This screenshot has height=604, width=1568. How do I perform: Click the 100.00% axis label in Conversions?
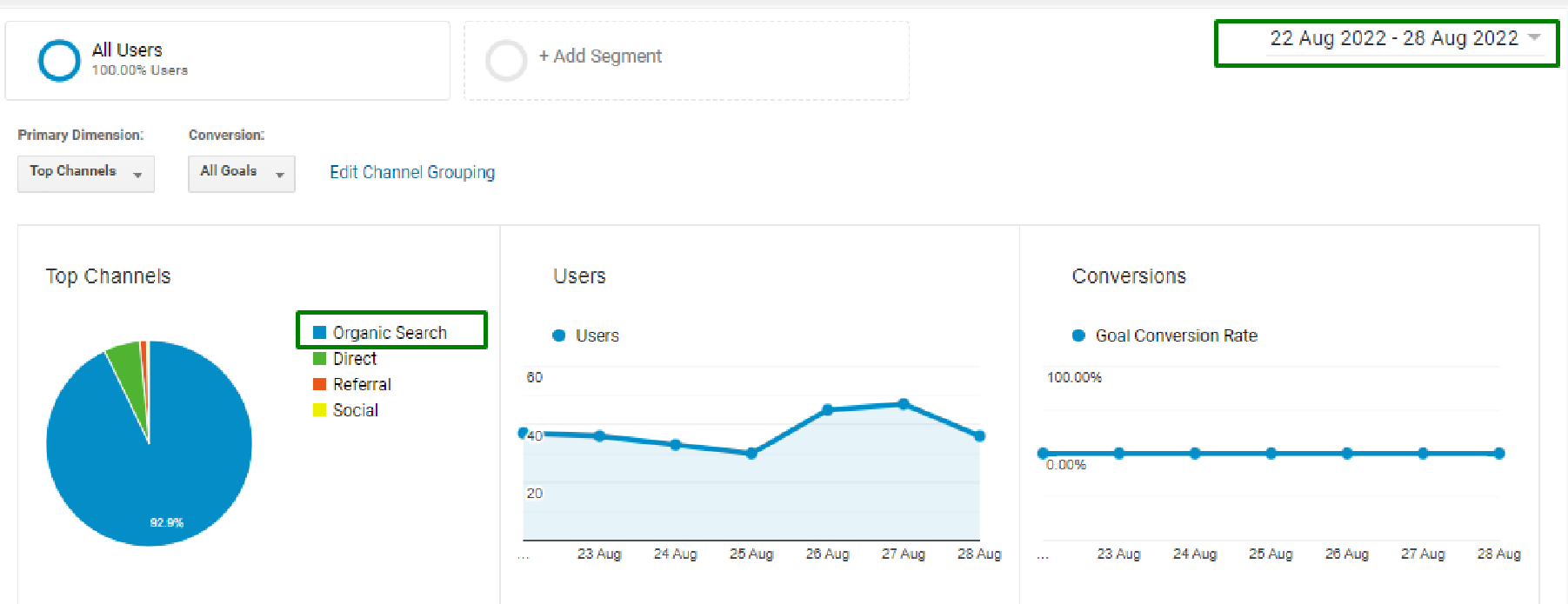tap(1074, 377)
